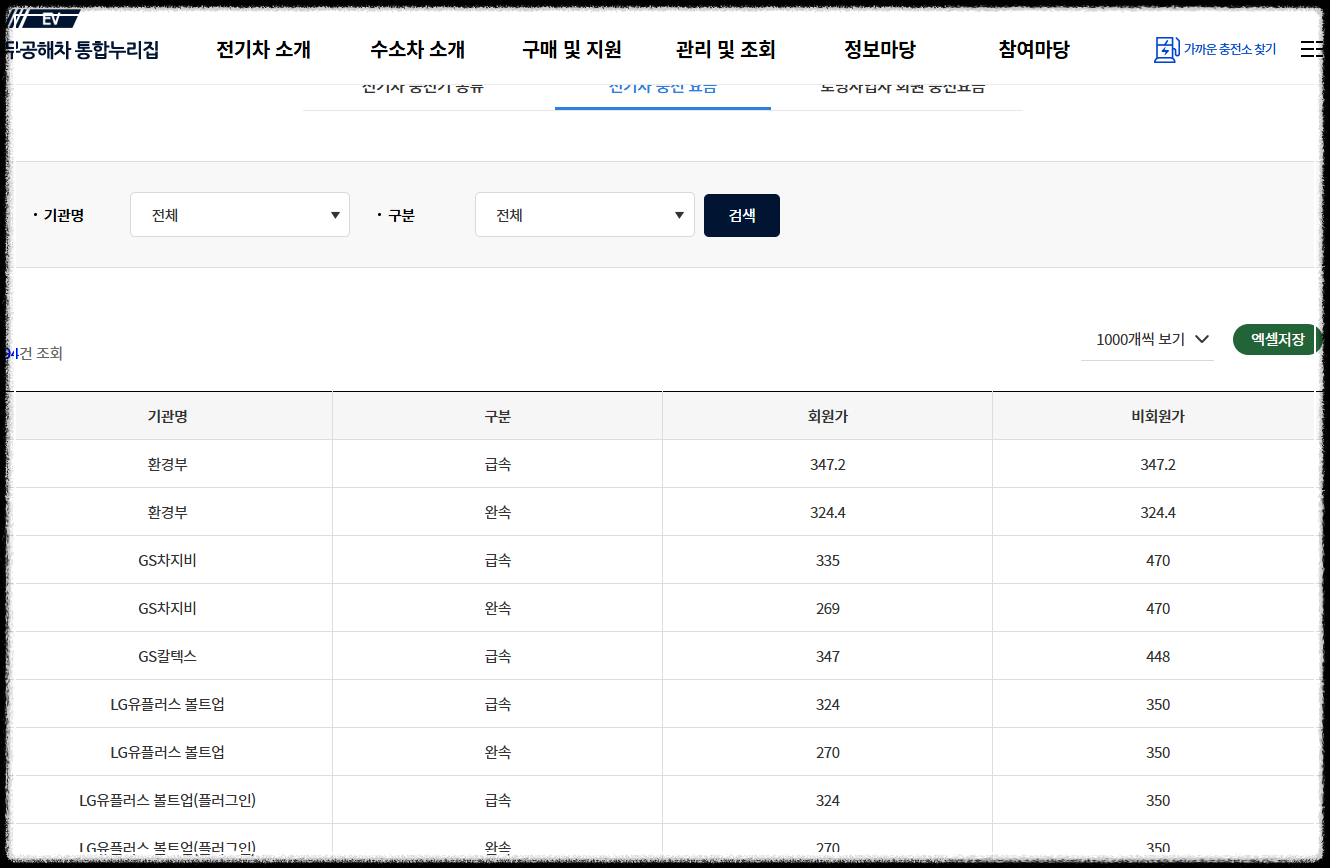Click member price 347
This screenshot has height=868, width=1330.
coord(828,657)
